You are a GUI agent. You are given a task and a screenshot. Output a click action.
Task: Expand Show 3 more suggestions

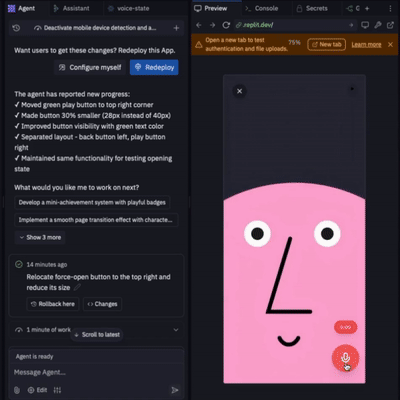[40, 237]
